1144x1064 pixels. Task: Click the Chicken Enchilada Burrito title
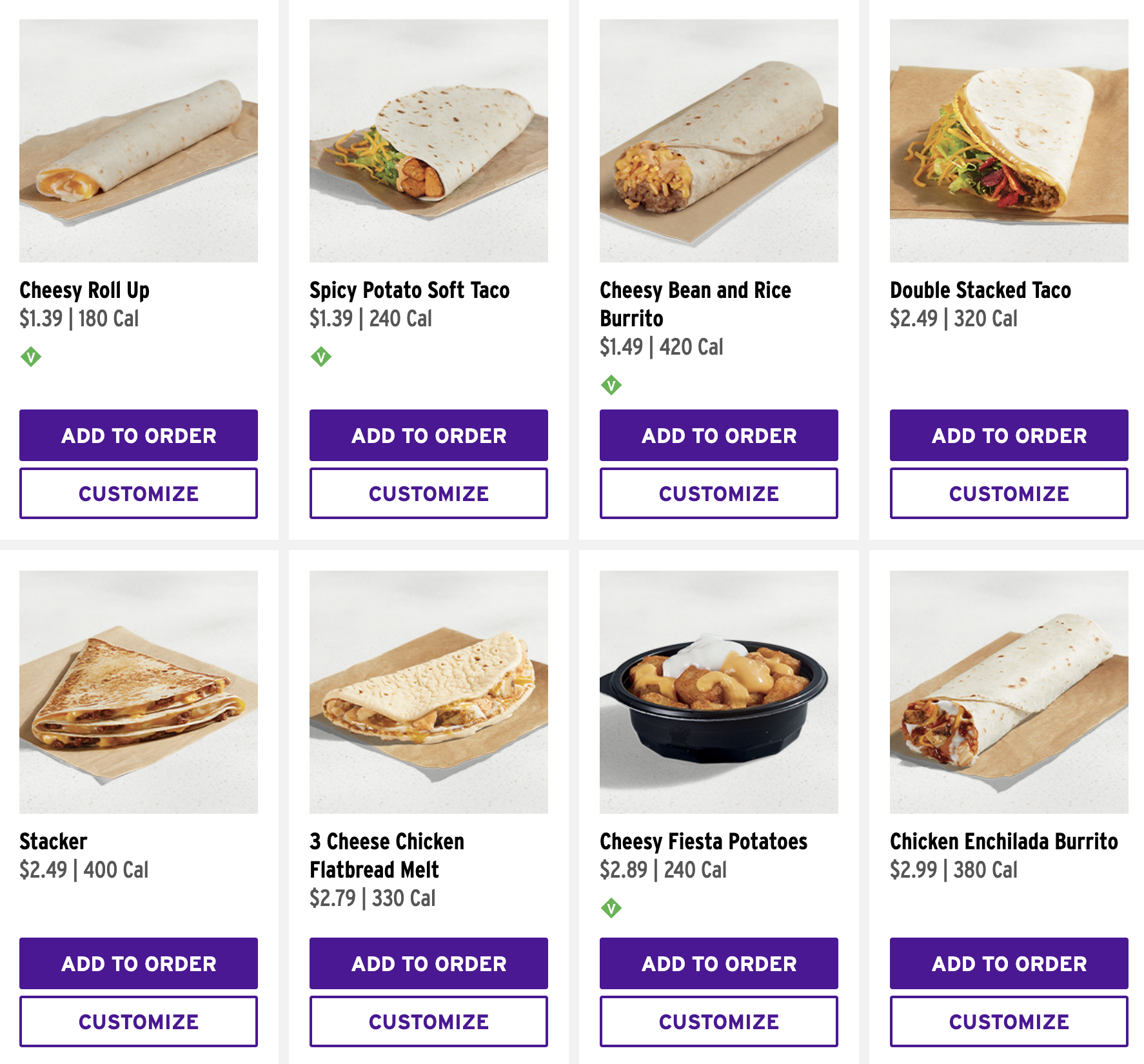point(1003,842)
